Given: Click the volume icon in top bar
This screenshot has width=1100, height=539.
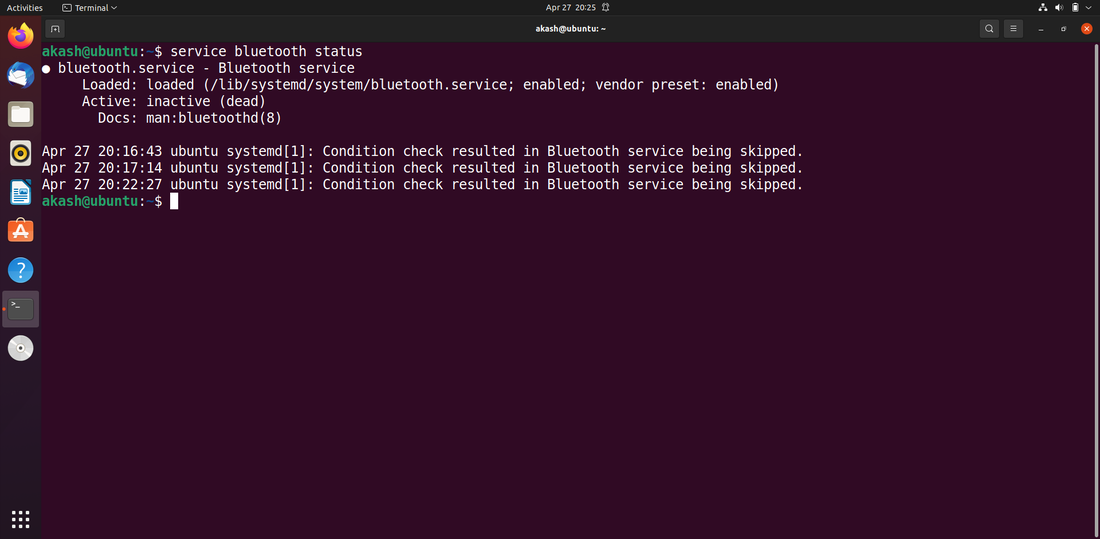Looking at the screenshot, I should (x=1059, y=8).
